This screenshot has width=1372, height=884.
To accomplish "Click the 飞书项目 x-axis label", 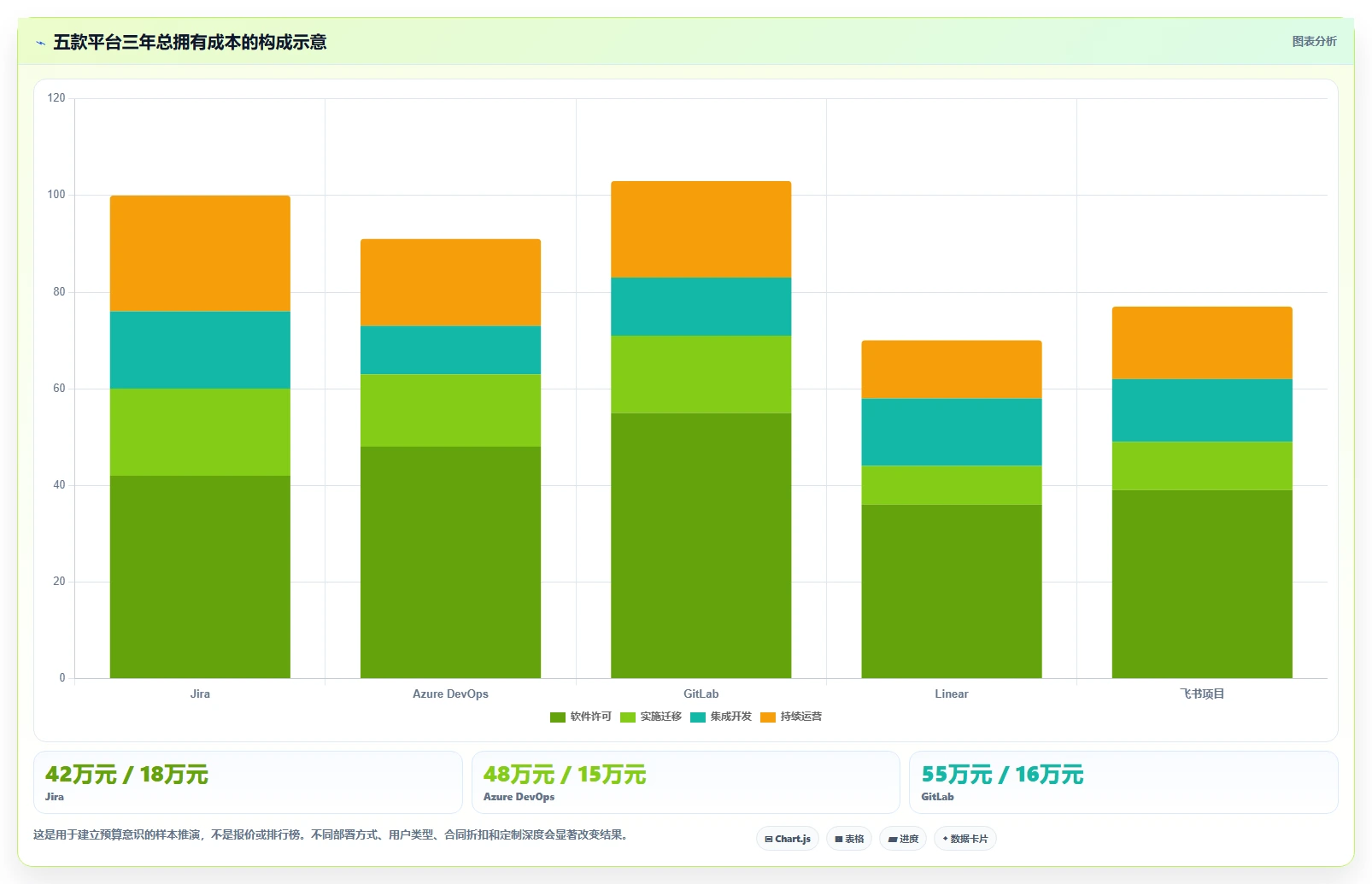I will pos(1202,694).
